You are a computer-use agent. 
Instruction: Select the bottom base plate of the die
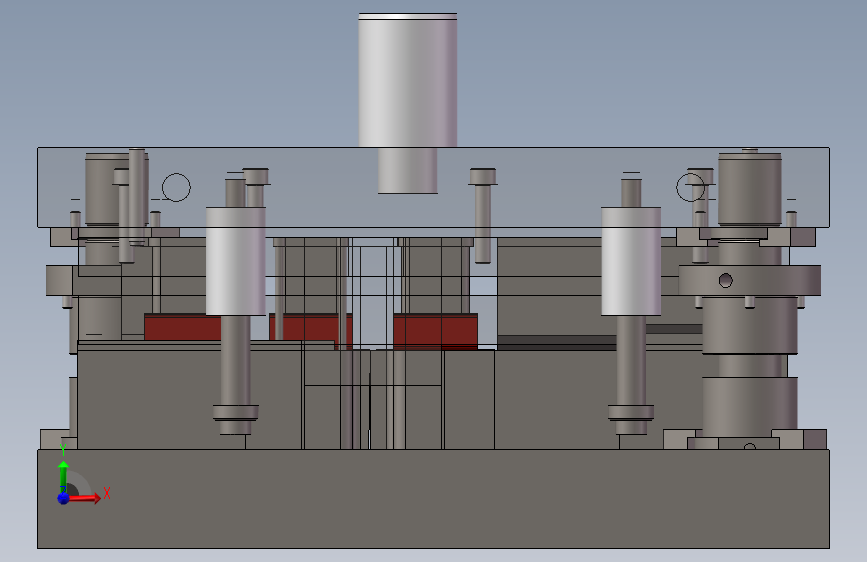coord(434,499)
